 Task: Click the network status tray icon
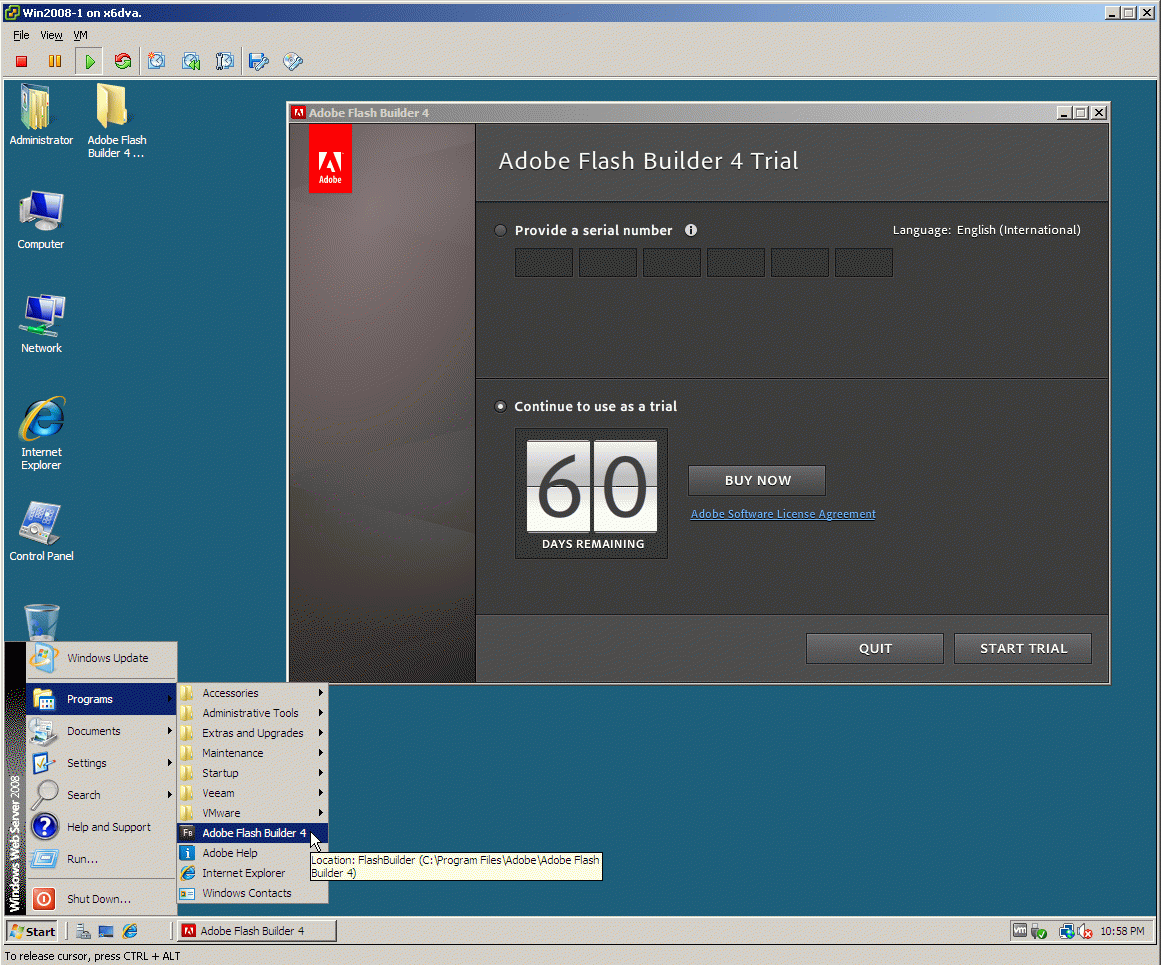[1066, 931]
